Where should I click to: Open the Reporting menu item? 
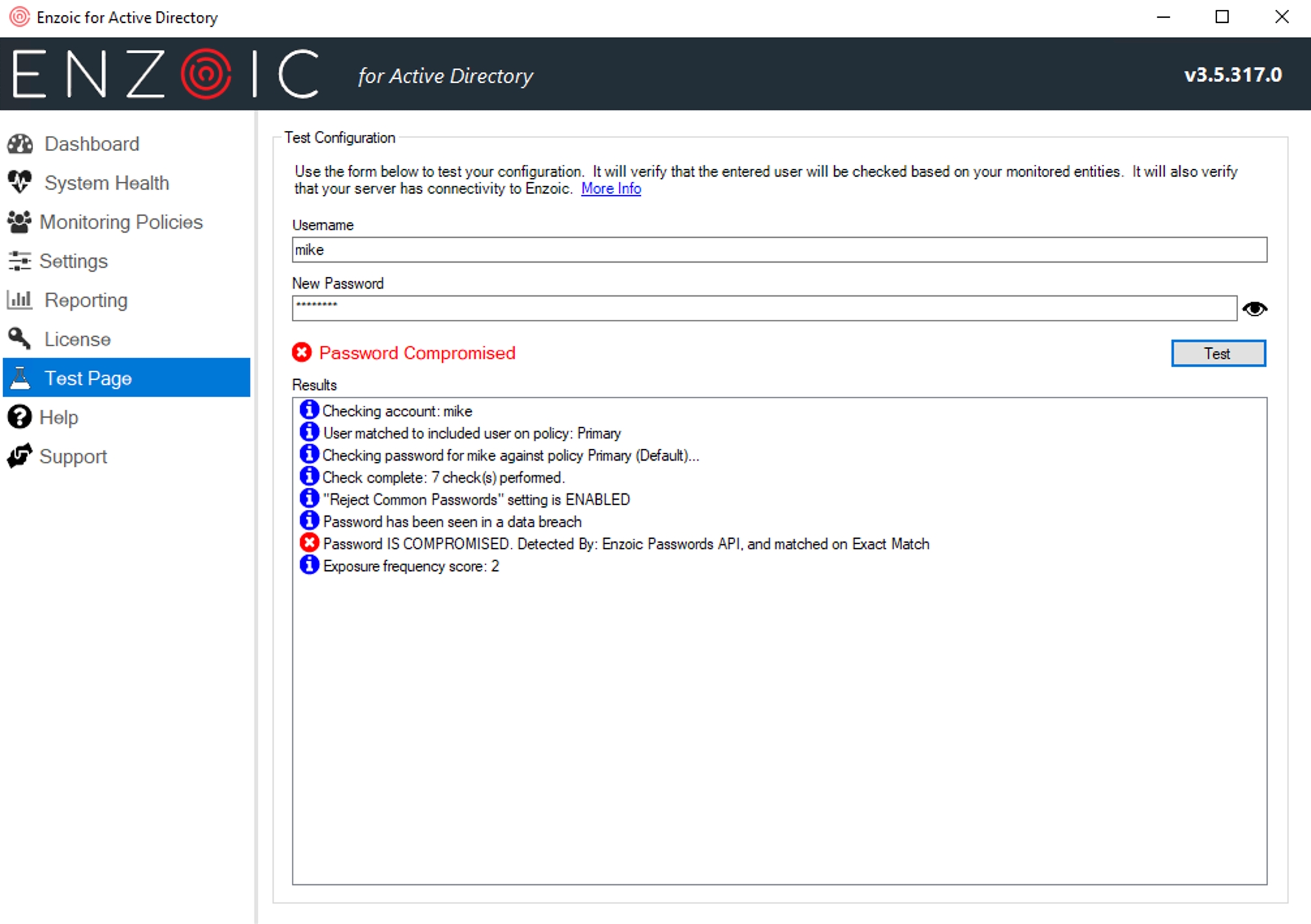(85, 300)
